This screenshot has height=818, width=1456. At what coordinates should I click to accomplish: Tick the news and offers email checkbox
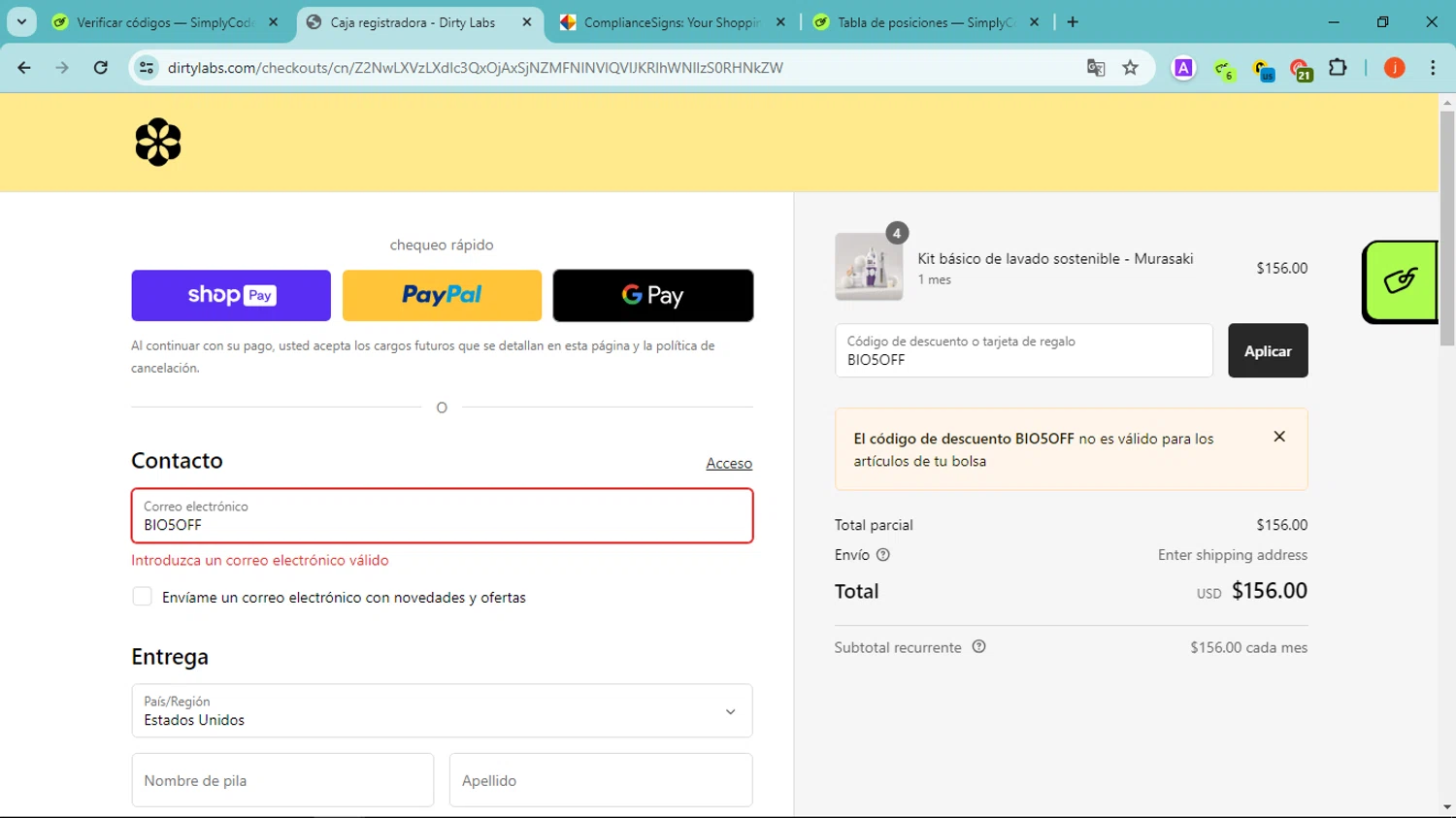tap(142, 597)
